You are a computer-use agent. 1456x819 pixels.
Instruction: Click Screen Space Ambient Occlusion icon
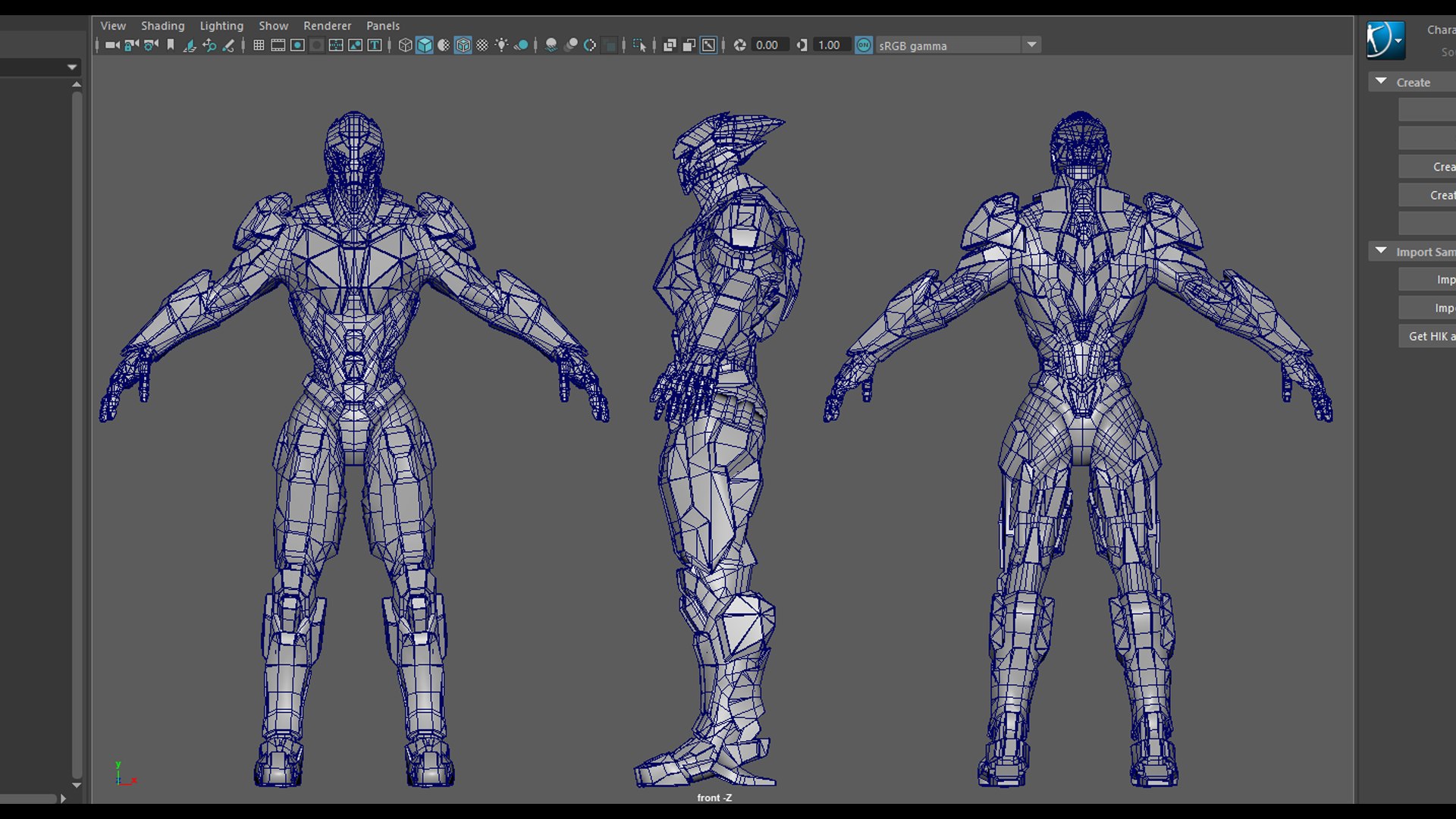point(551,45)
